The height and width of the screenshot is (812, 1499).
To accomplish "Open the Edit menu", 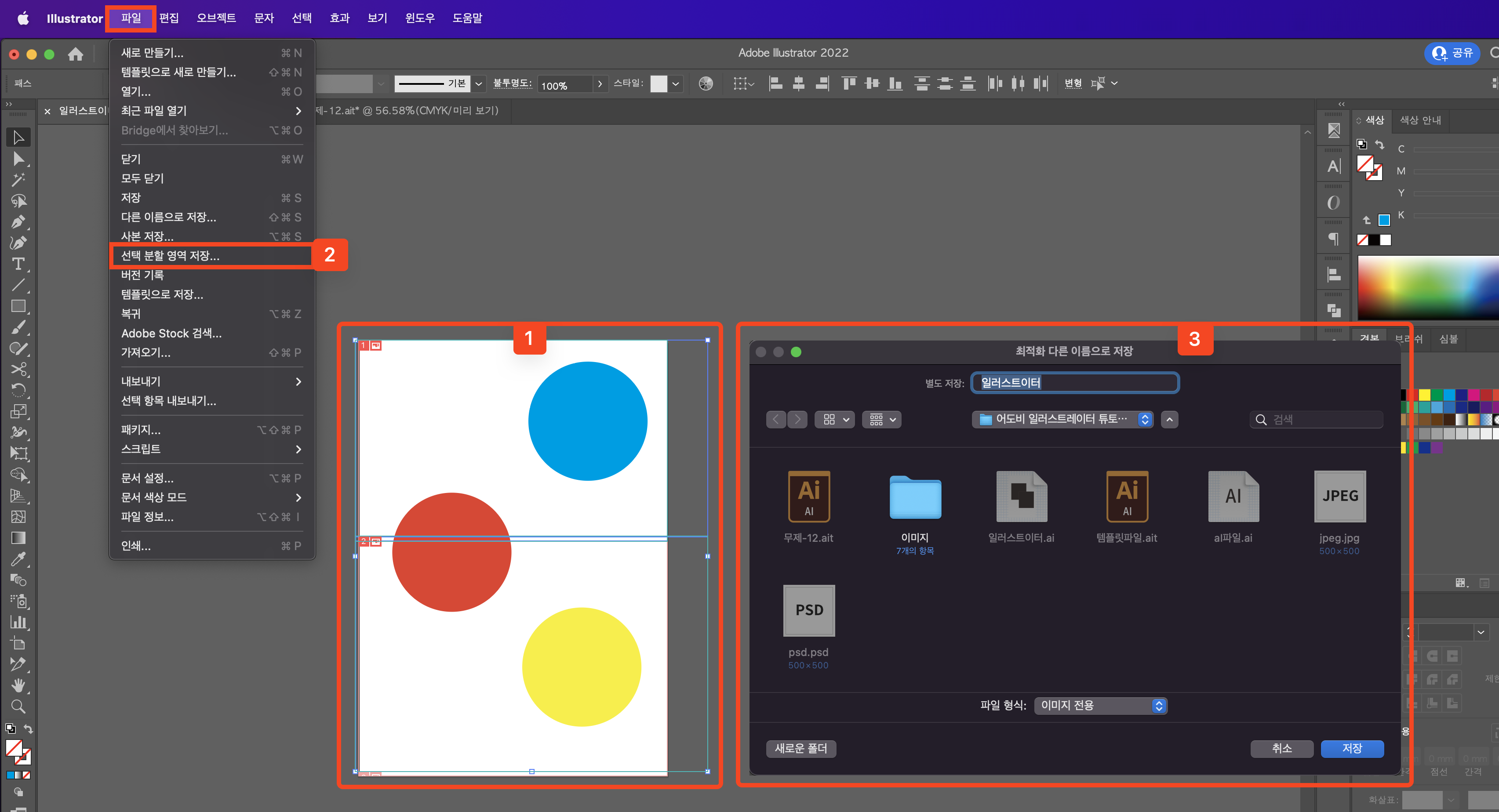I will (169, 18).
